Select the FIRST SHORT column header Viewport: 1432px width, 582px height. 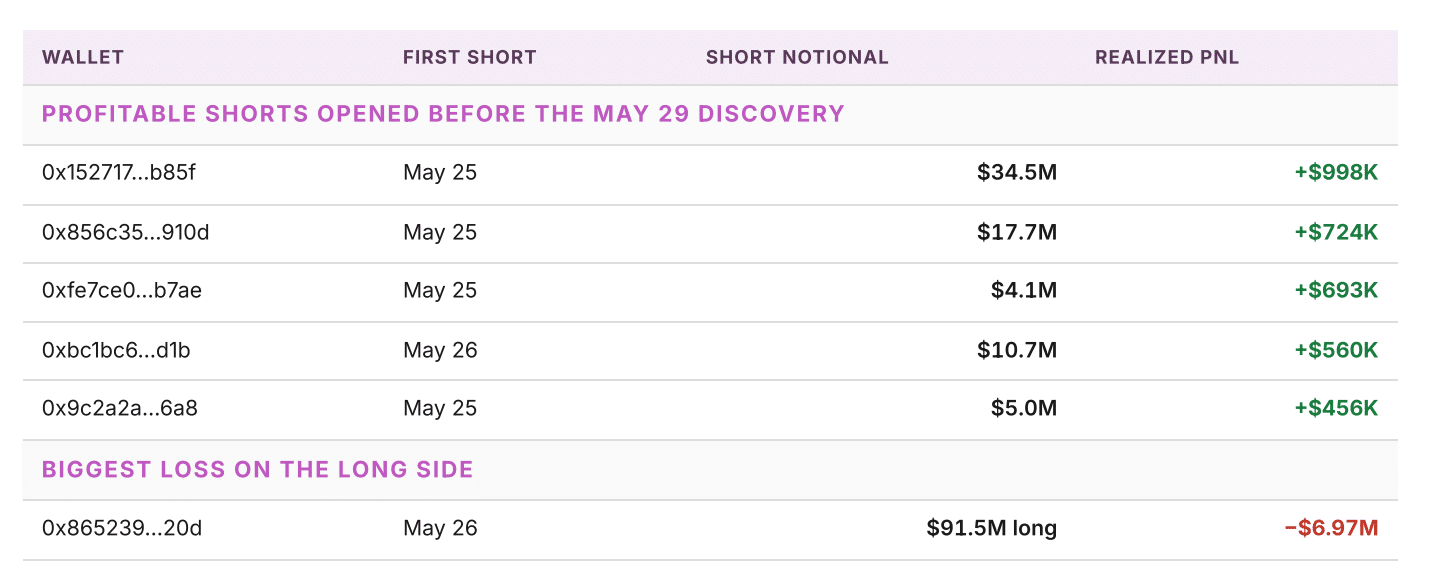pos(470,57)
